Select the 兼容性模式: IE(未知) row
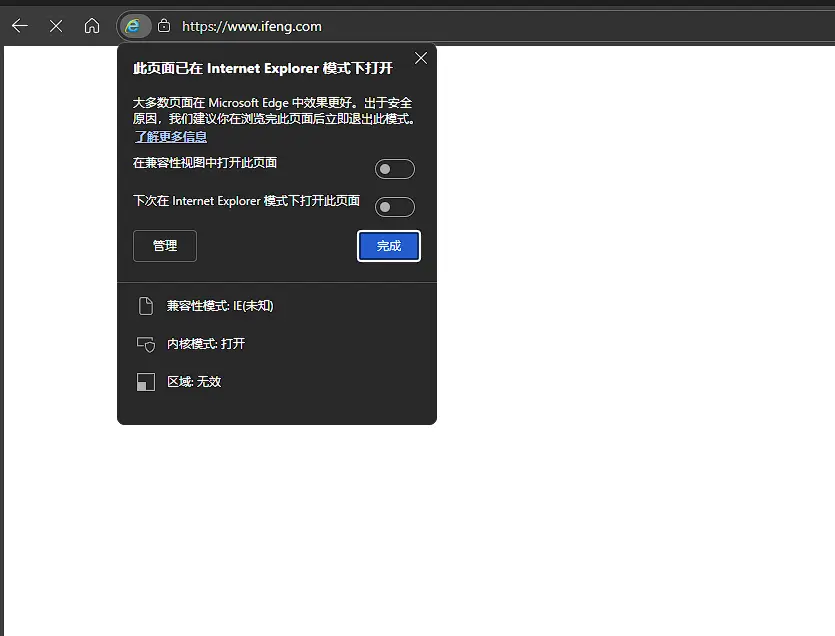Screen dimensions: 835x636 click(x=220, y=305)
